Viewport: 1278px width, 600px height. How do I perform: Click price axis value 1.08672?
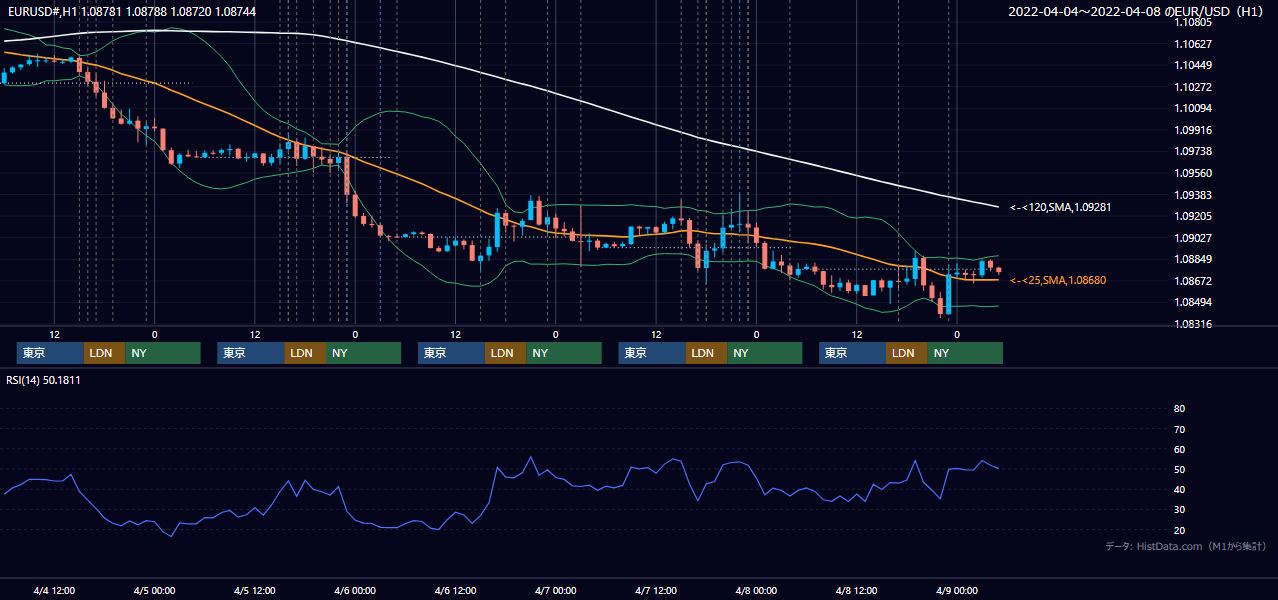[x=1193, y=281]
